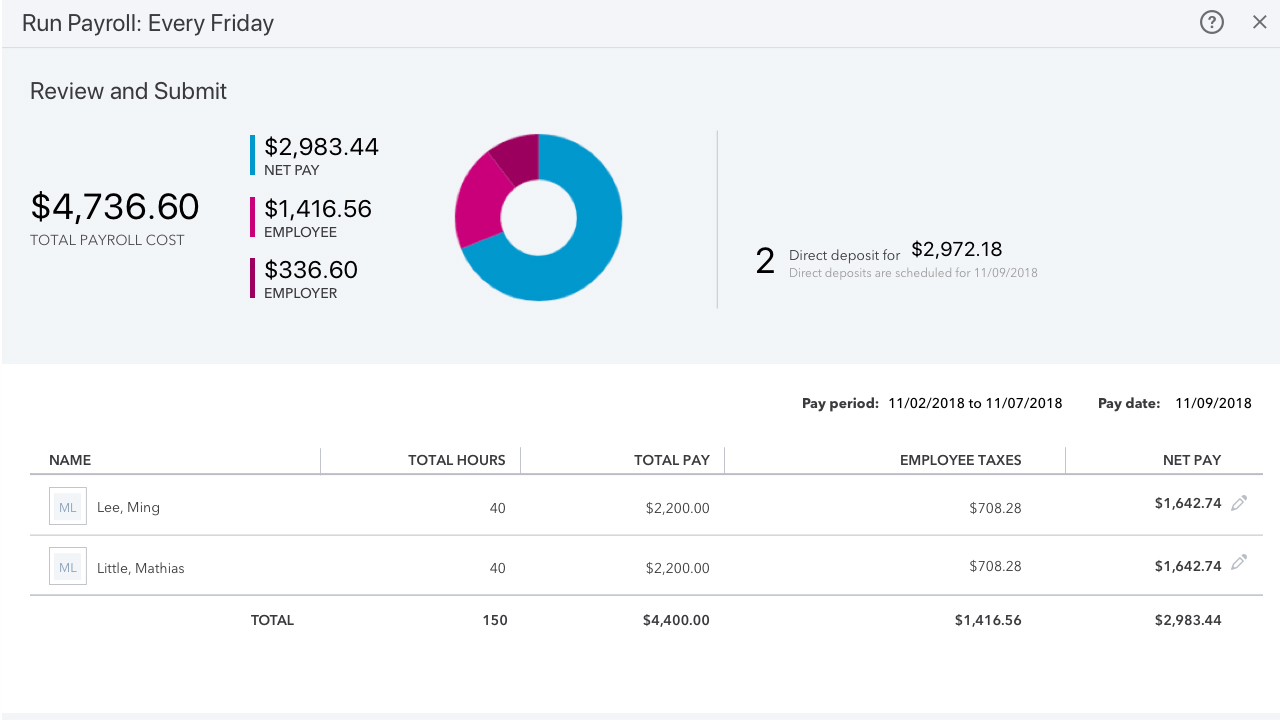
Task: Click the Pay date 11/09/2018 value
Action: 1213,403
